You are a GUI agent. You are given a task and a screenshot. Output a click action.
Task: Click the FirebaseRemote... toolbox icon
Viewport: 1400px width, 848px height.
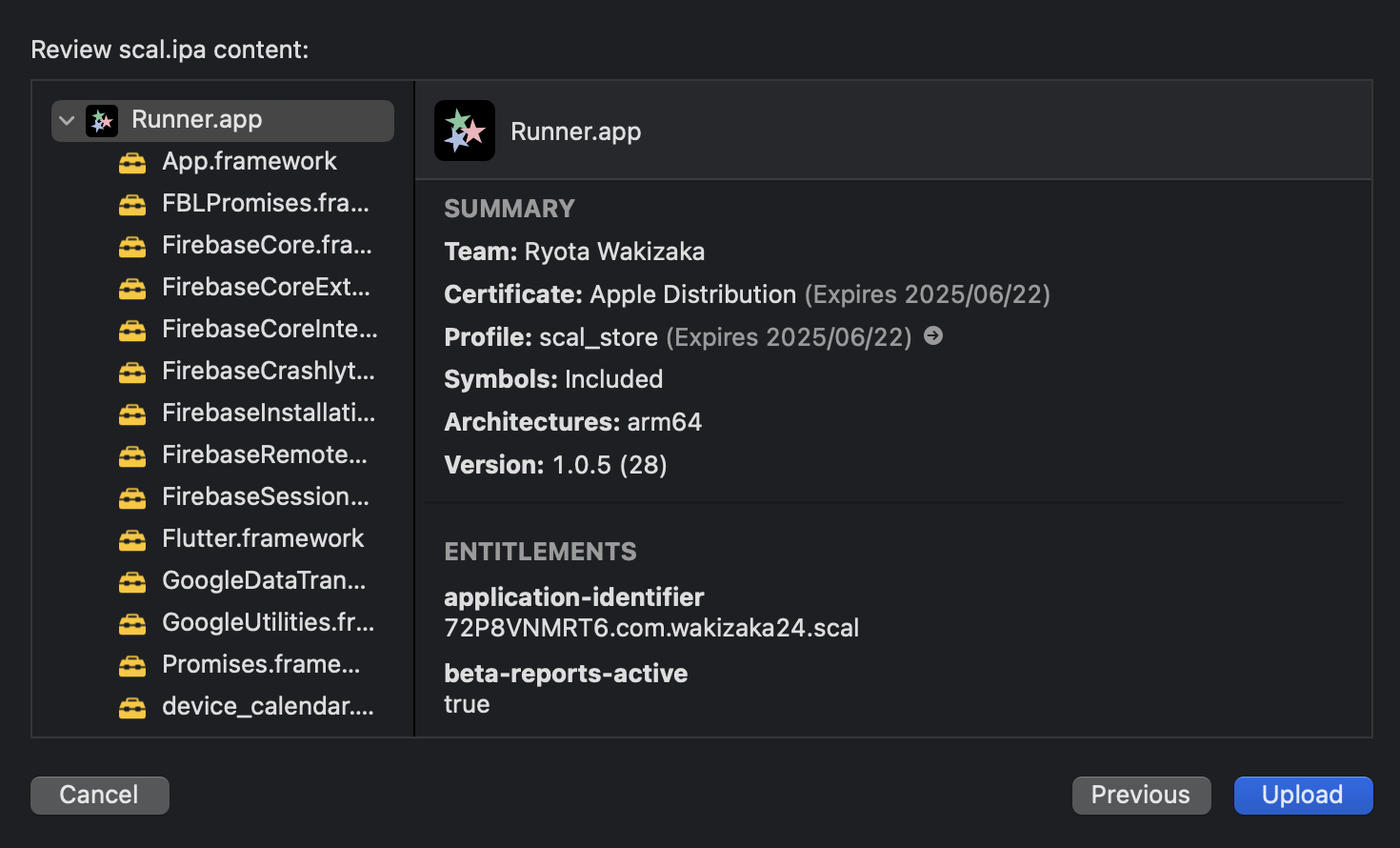click(132, 456)
